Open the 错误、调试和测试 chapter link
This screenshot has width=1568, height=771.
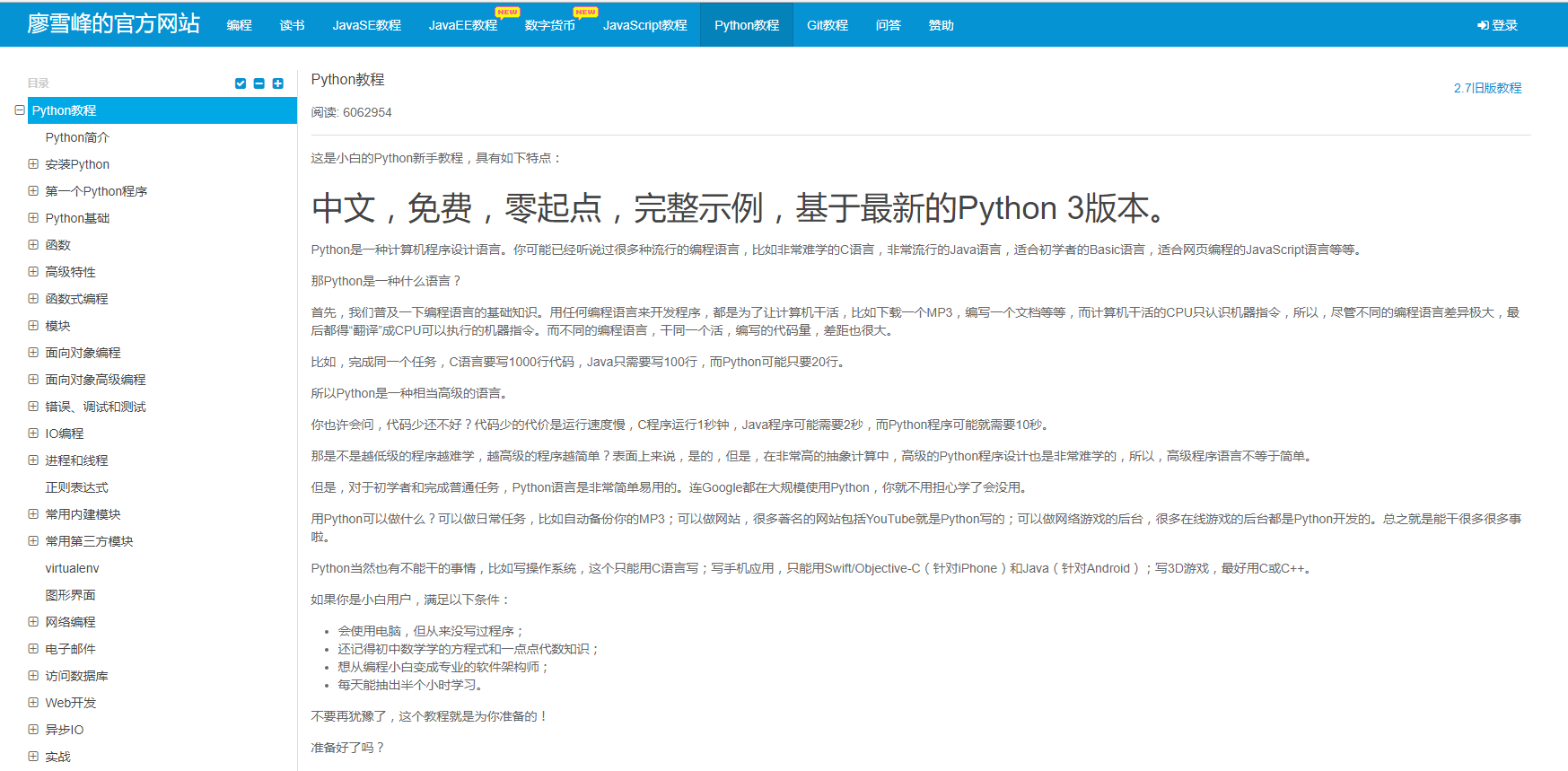point(95,407)
